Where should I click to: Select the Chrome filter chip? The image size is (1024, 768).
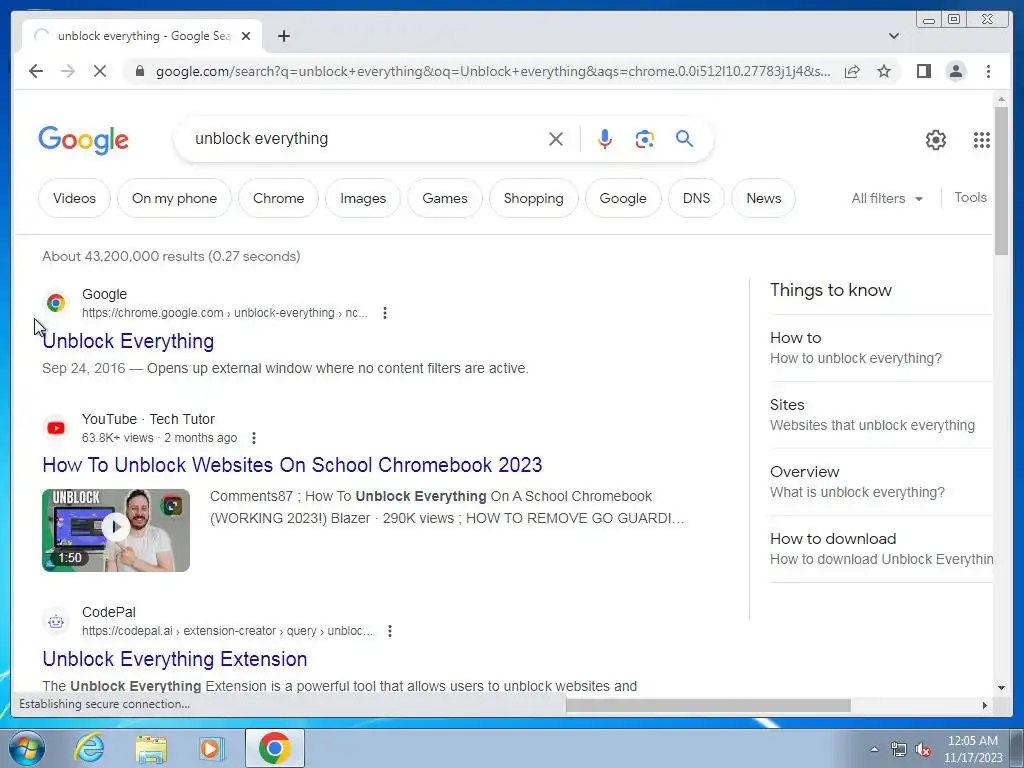click(x=279, y=198)
